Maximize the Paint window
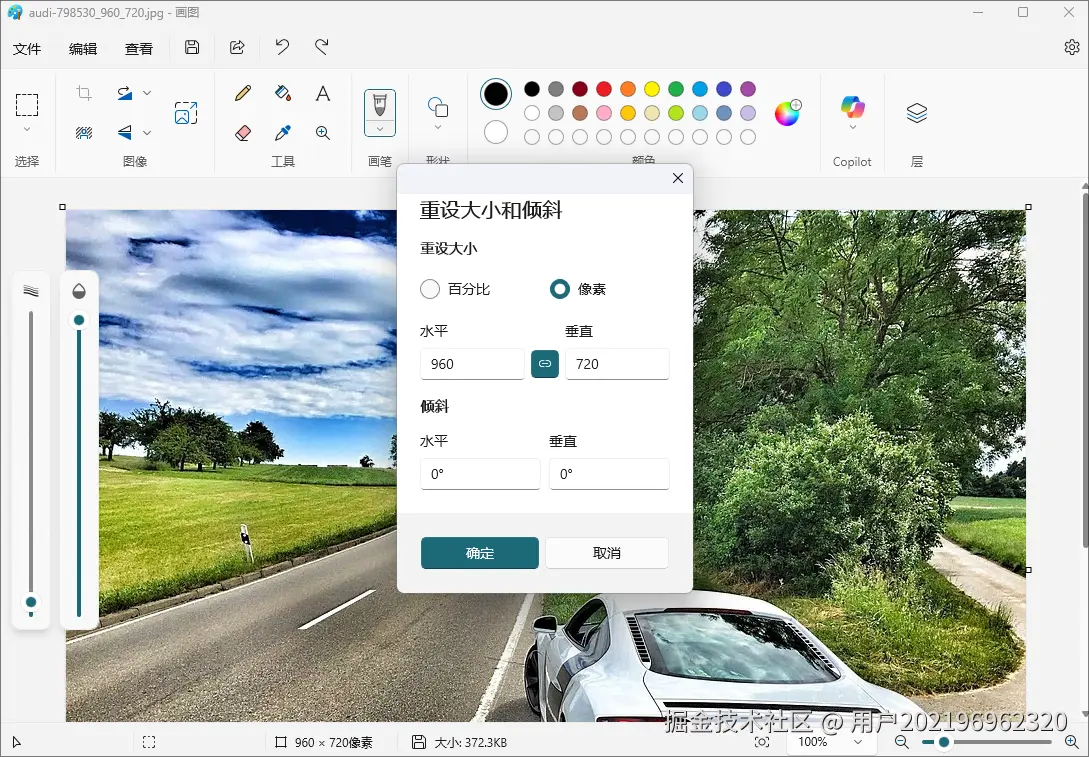Screen dimensions: 1089x757 1023,13
